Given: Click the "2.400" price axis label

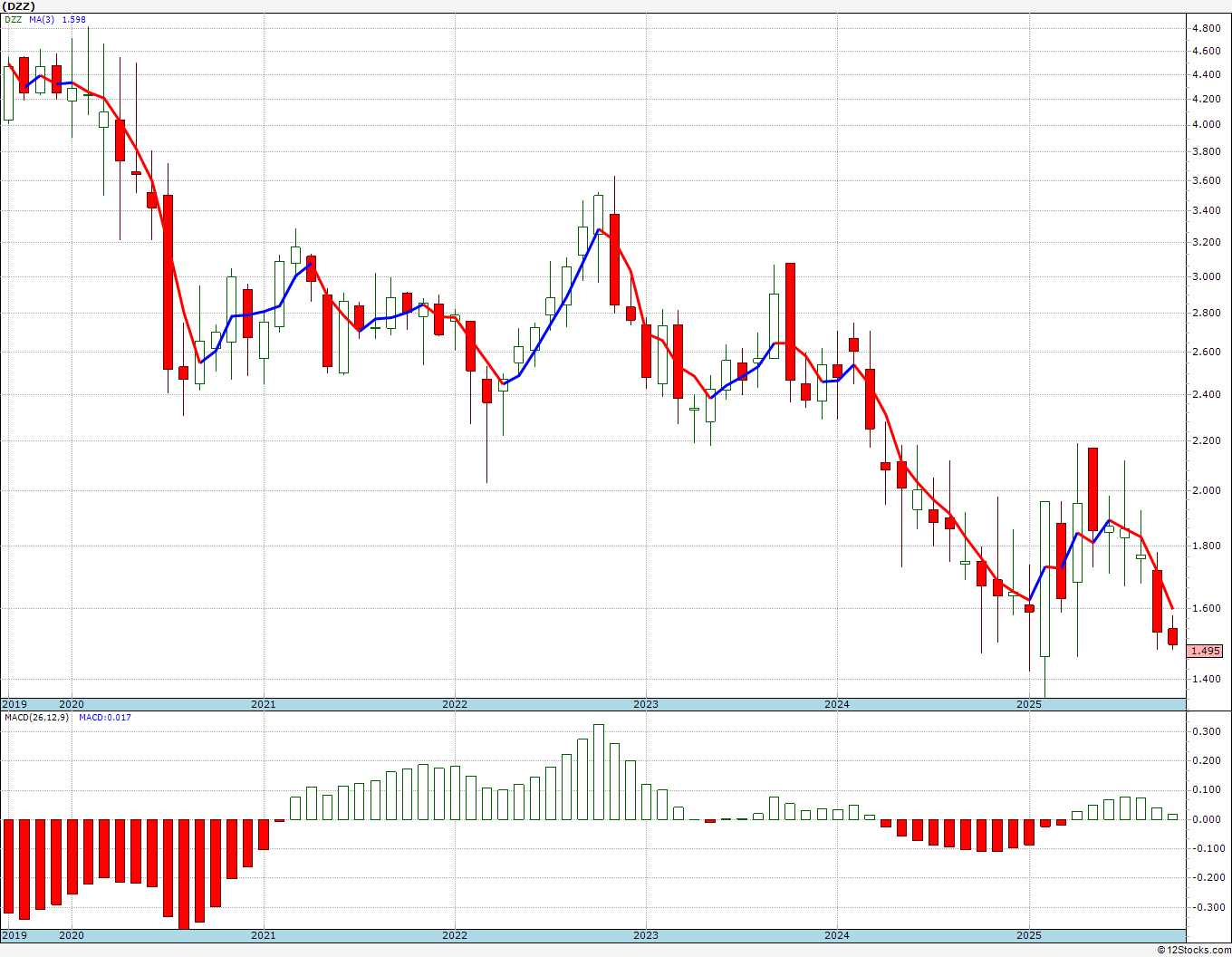Looking at the screenshot, I should pos(1206,394).
